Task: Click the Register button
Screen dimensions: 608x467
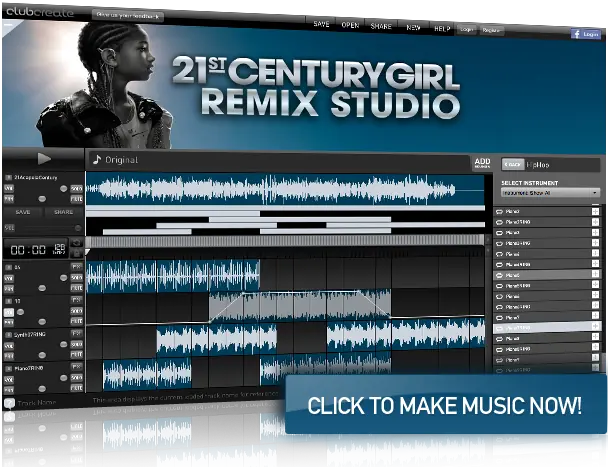Action: pos(492,30)
